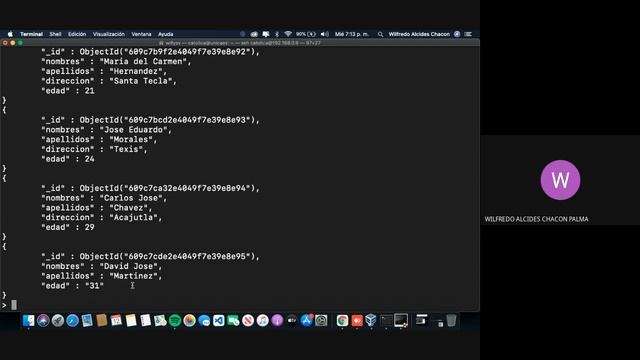Image resolution: width=640 pixels, height=360 pixels.
Task: Open Maps from the Dock
Action: tap(160, 320)
